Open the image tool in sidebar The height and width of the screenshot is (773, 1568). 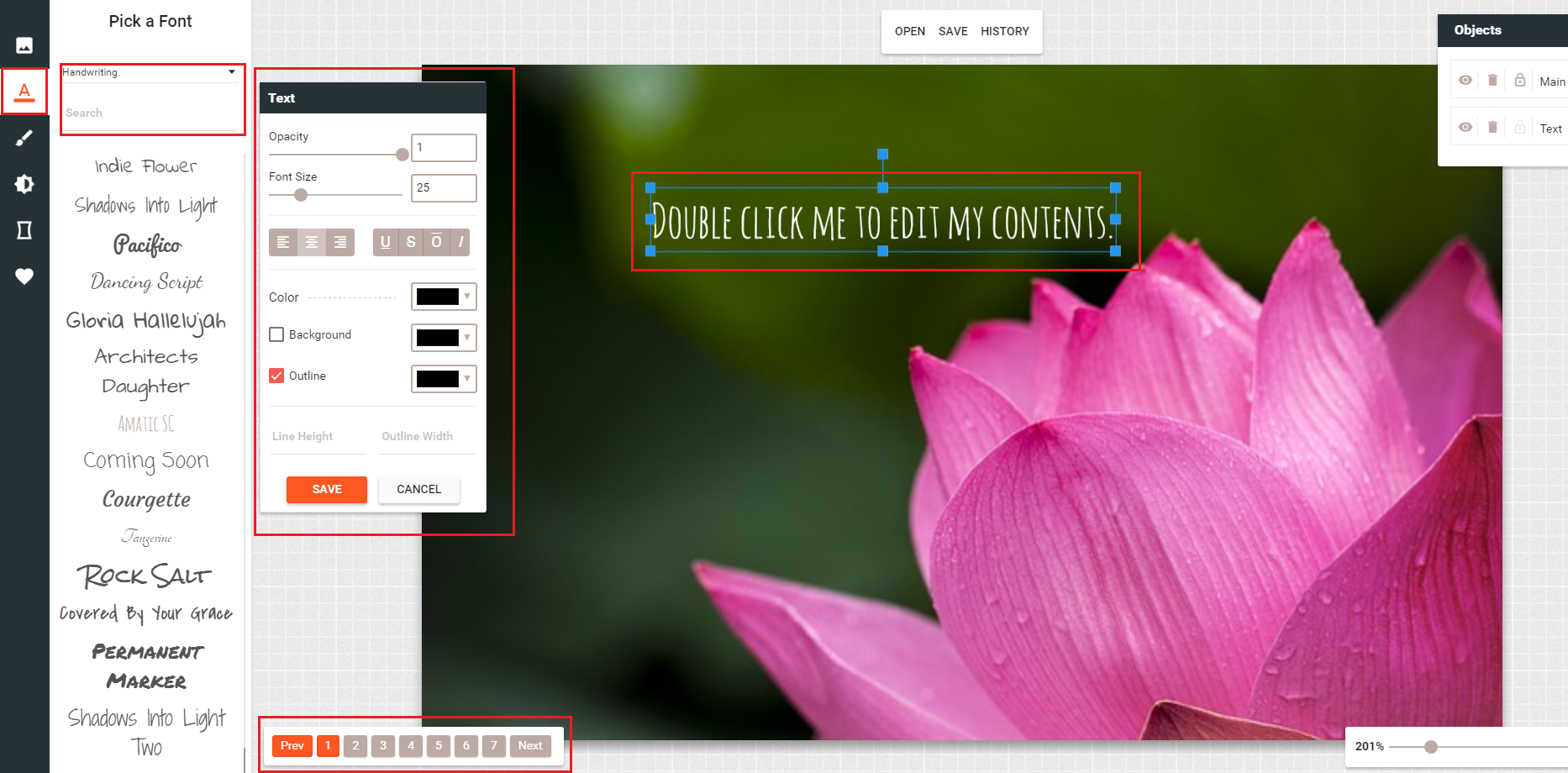click(x=24, y=45)
